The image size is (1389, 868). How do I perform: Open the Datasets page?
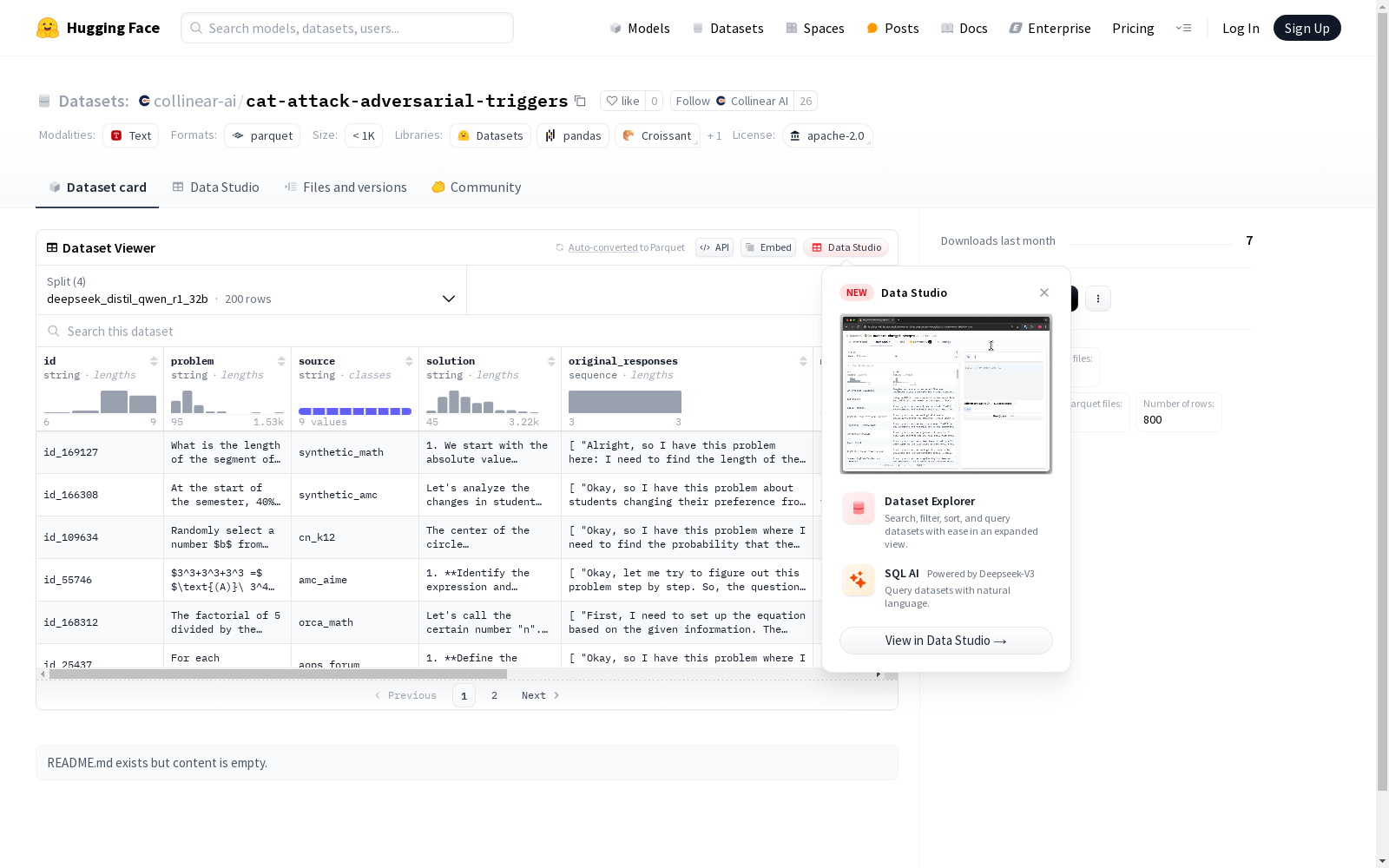click(727, 28)
